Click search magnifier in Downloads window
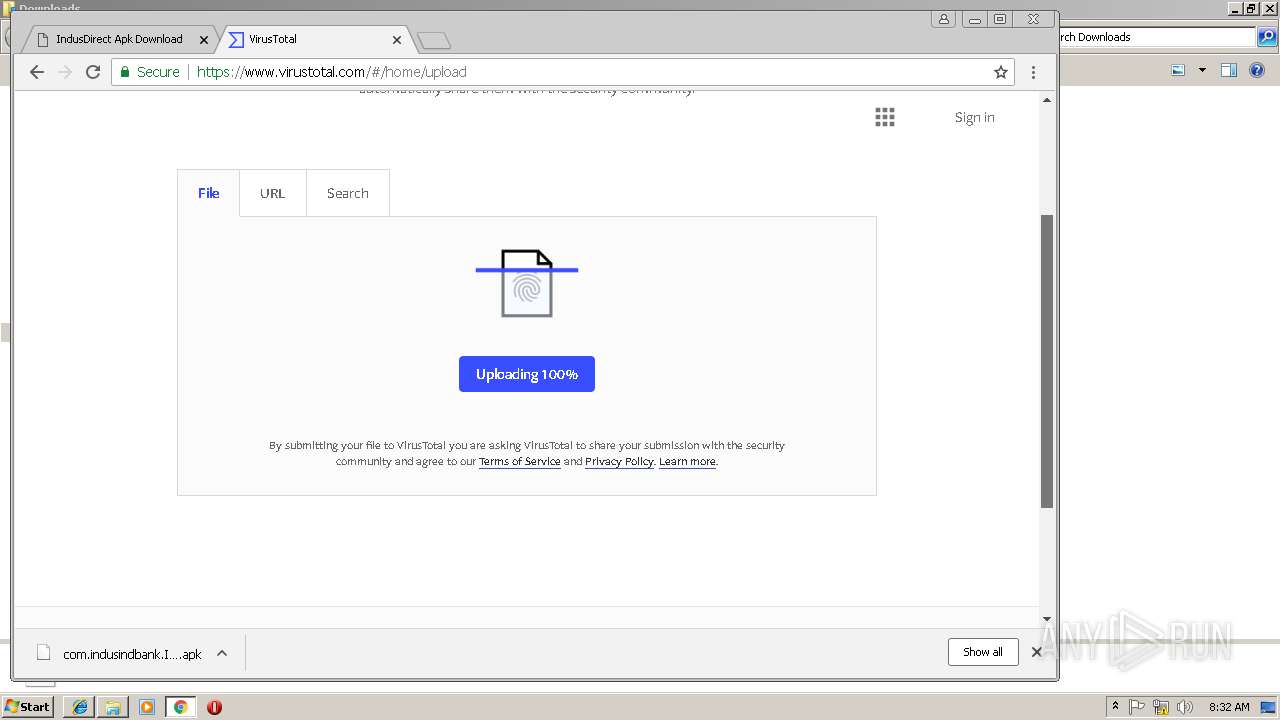Viewport: 1280px width, 720px height. point(1266,37)
